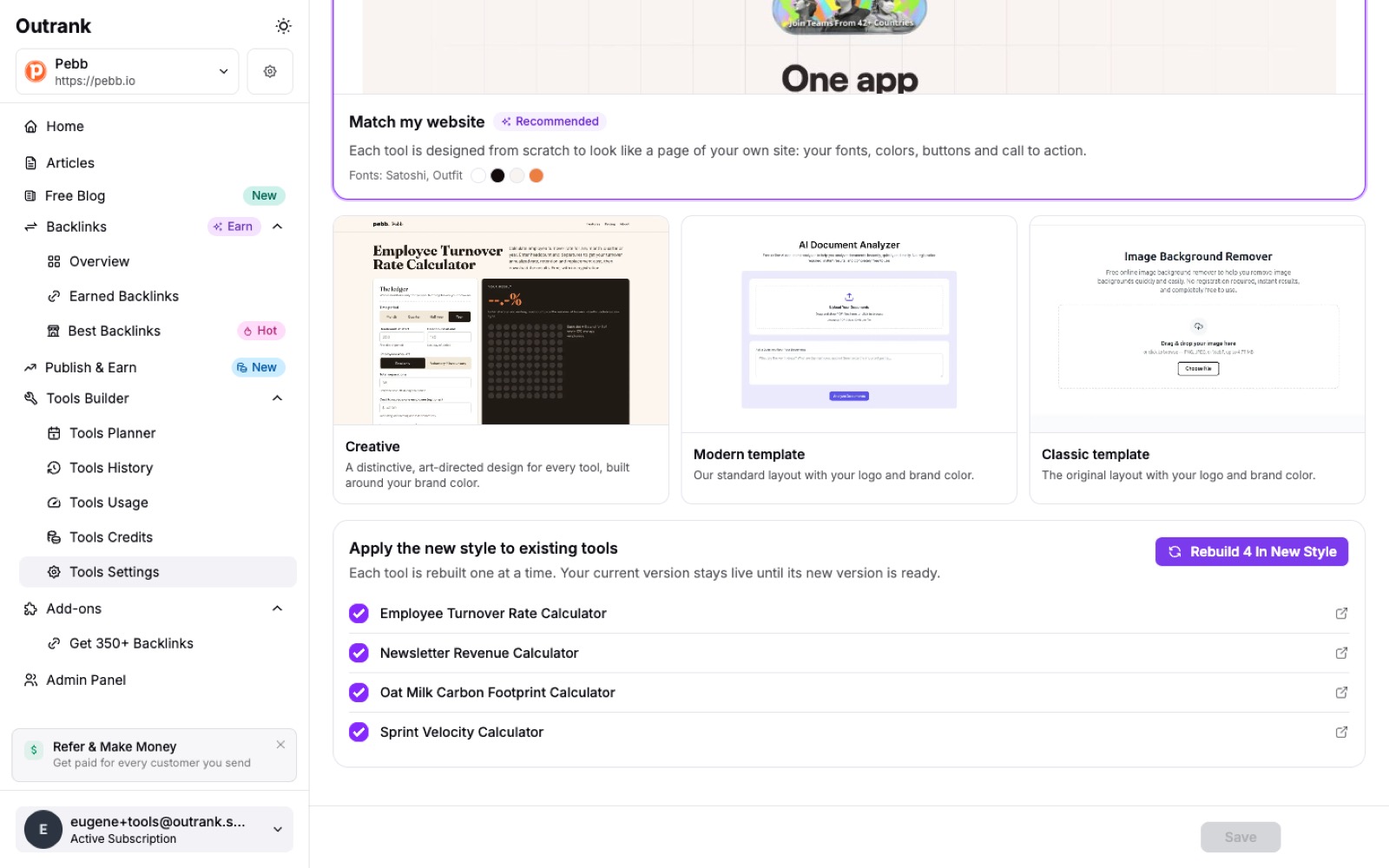Dismiss the Refer & Make Money card
This screenshot has width=1389, height=868.
[280, 745]
